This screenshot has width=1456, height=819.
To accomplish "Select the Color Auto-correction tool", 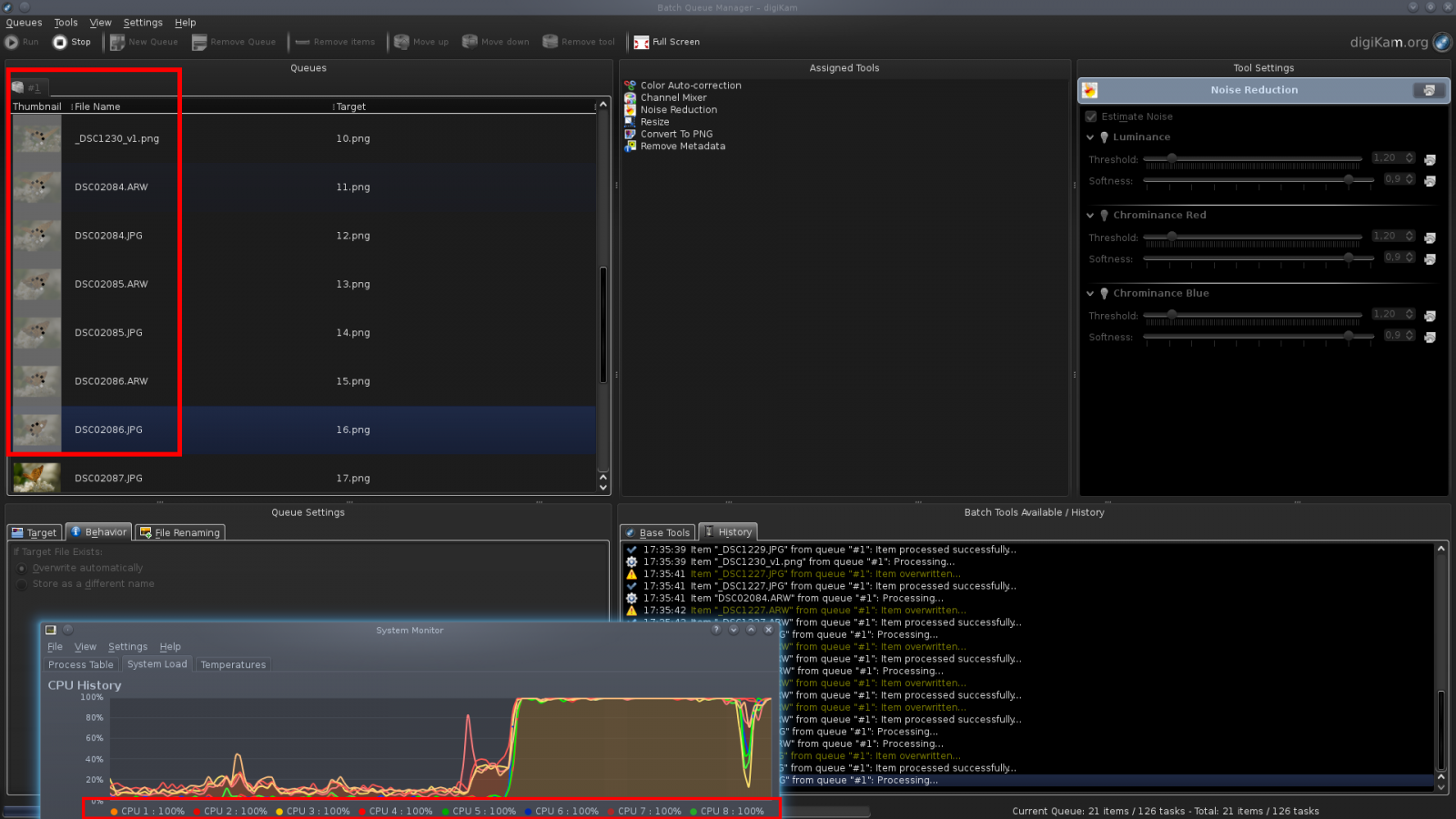I will [x=689, y=85].
